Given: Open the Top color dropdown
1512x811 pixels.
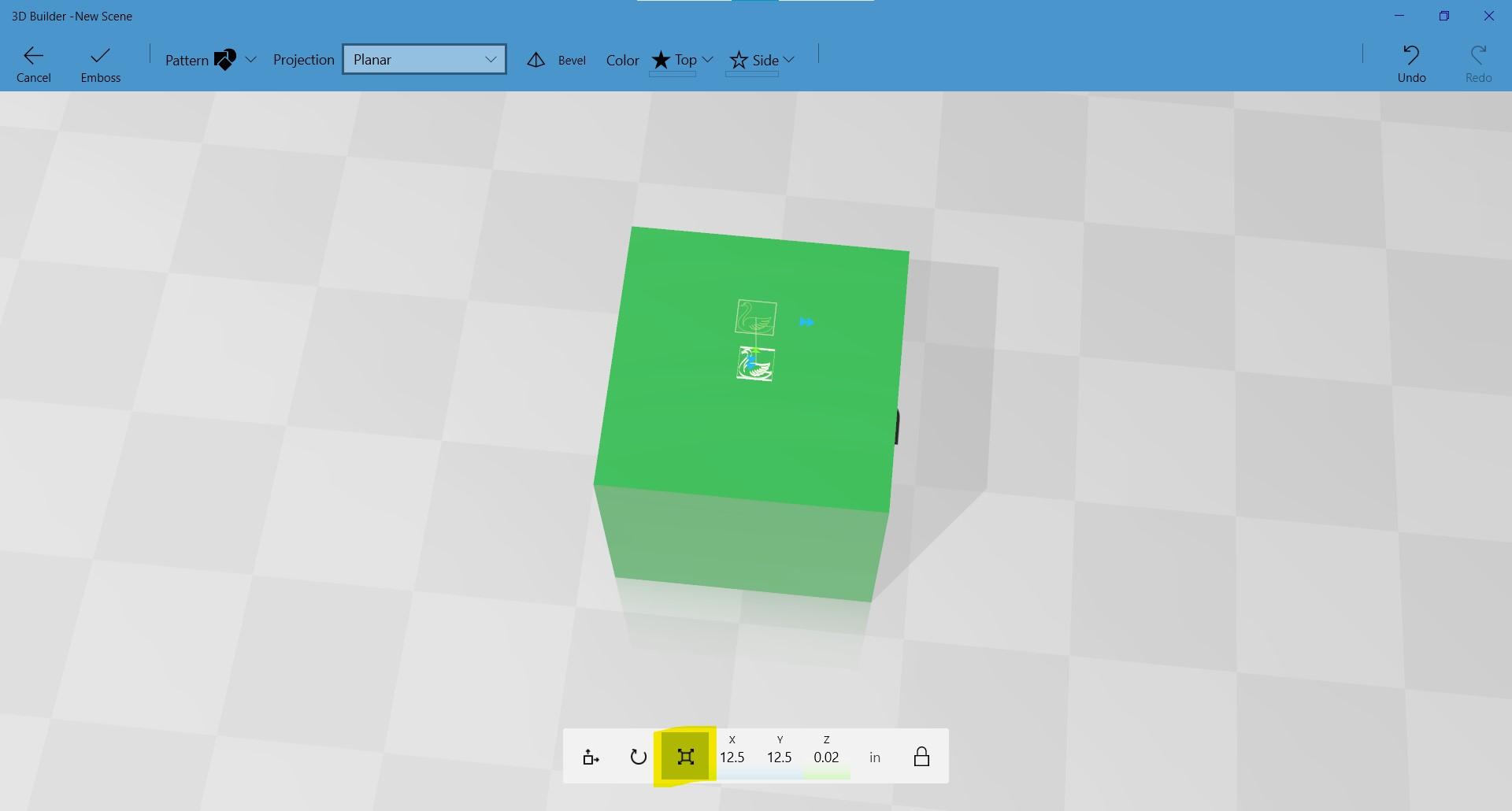Looking at the screenshot, I should tap(682, 61).
